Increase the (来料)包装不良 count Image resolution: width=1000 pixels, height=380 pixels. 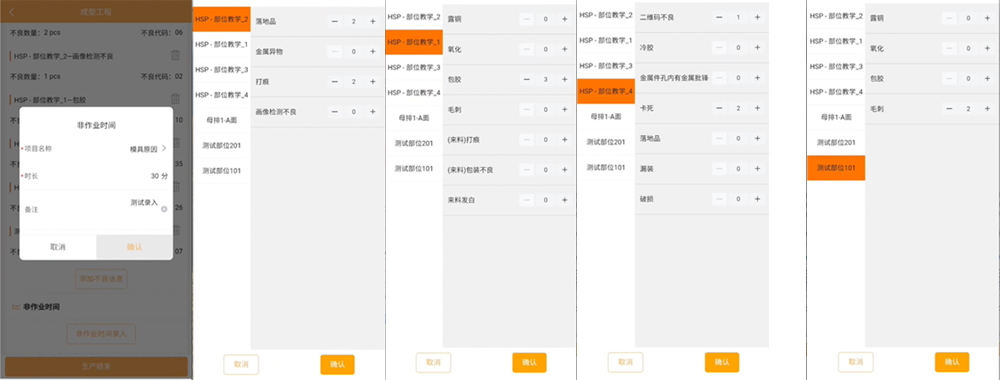(x=564, y=170)
